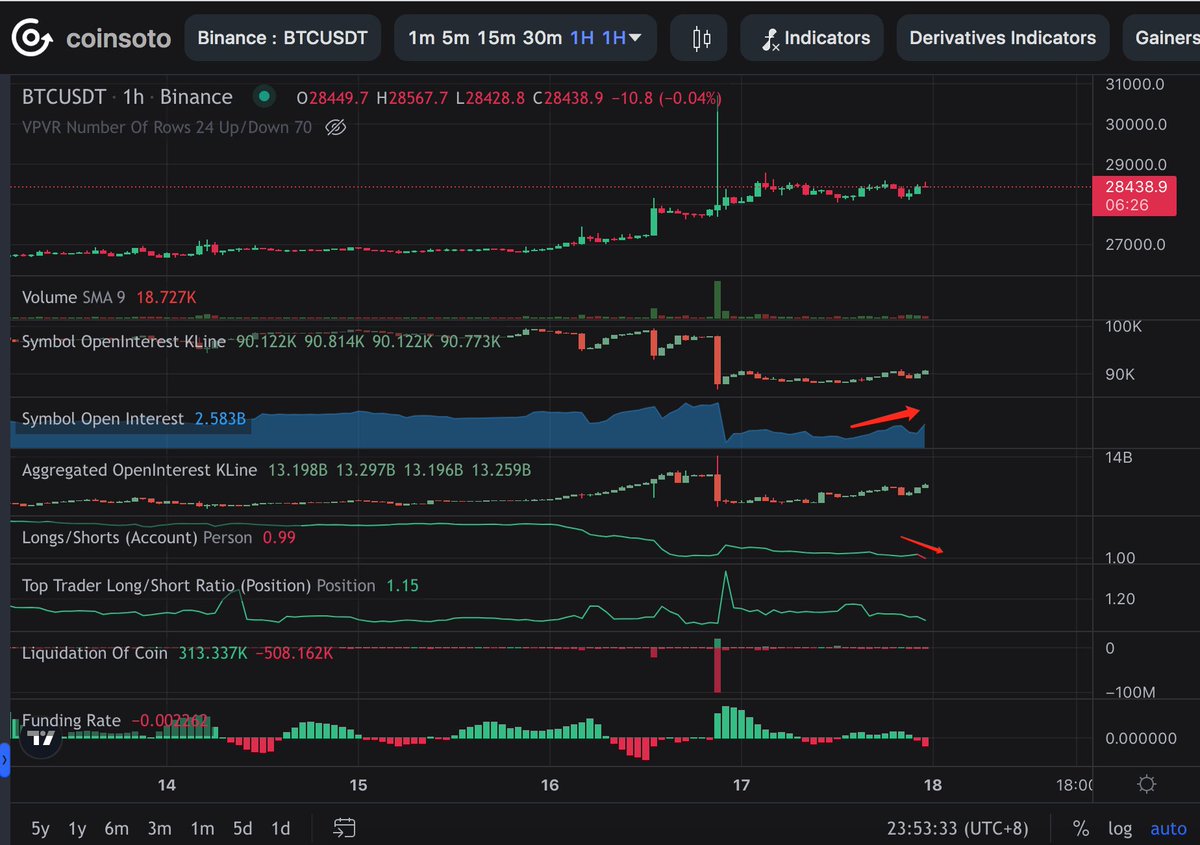Set the range to 1d
This screenshot has height=845, width=1200.
(281, 828)
